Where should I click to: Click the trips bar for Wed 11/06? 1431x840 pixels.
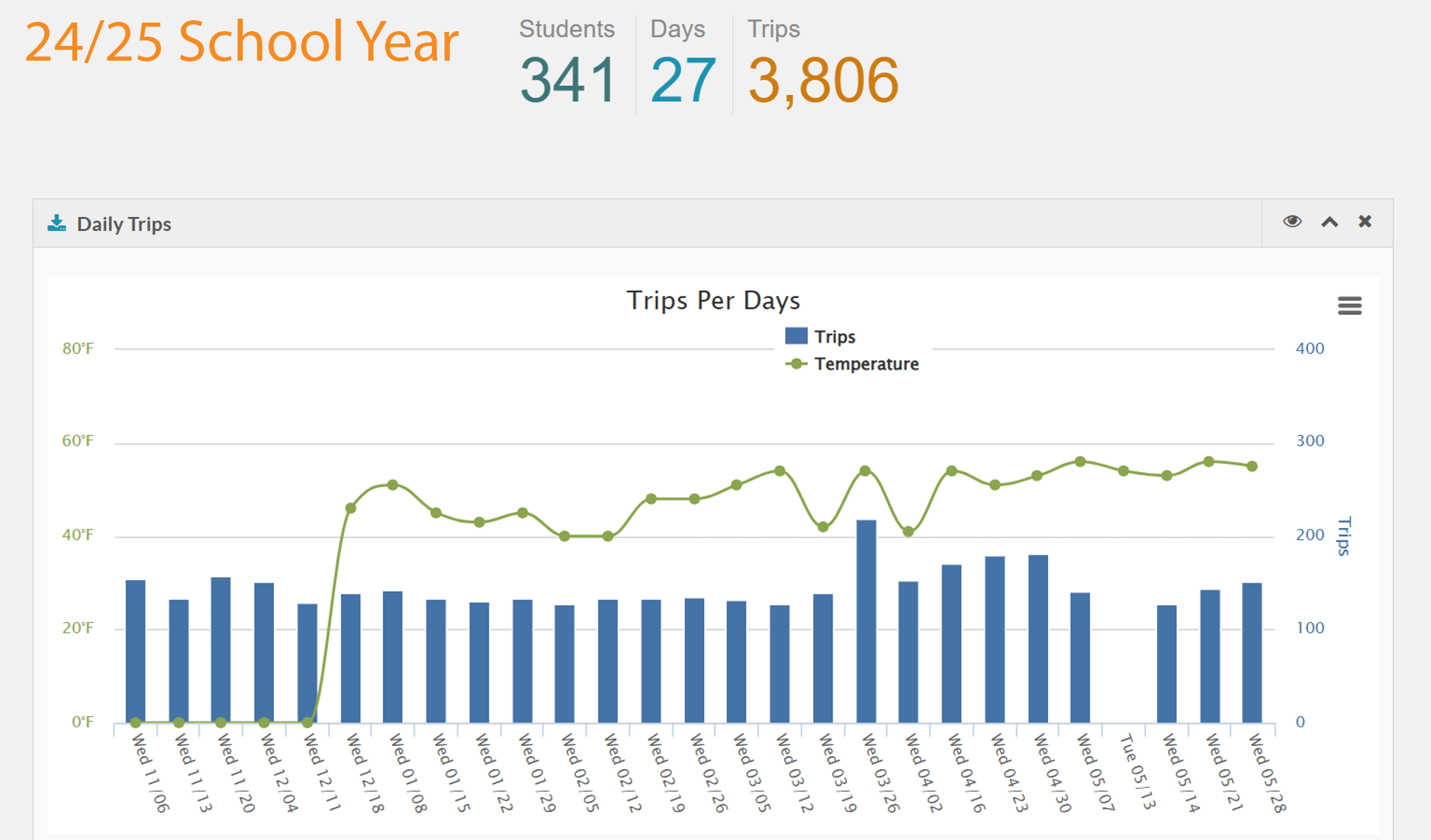click(x=135, y=652)
